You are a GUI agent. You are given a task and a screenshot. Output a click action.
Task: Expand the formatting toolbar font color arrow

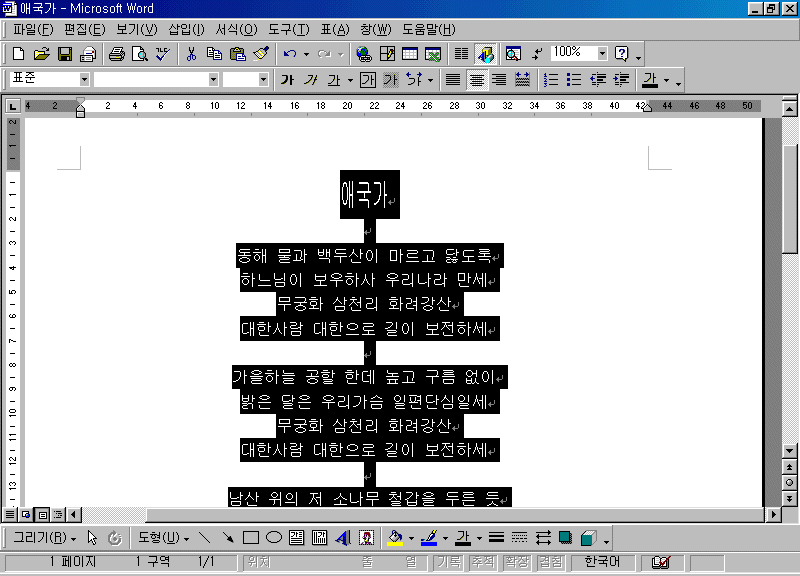[666, 80]
